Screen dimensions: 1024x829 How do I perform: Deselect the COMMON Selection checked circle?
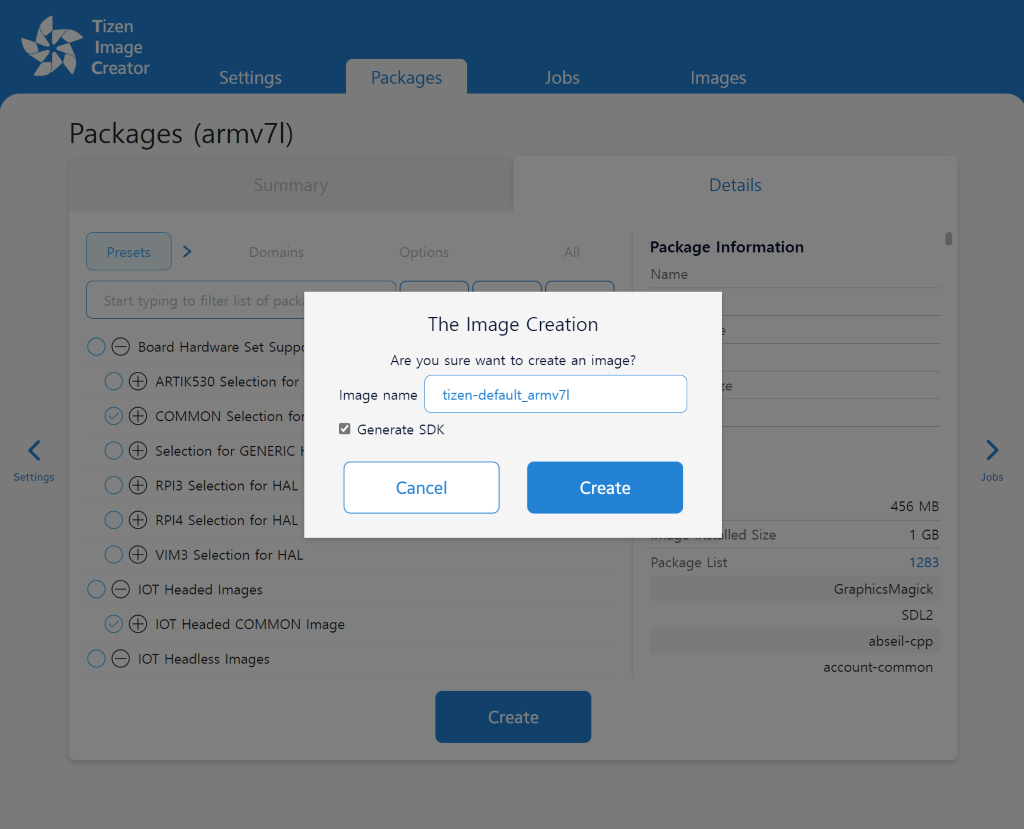(x=113, y=416)
